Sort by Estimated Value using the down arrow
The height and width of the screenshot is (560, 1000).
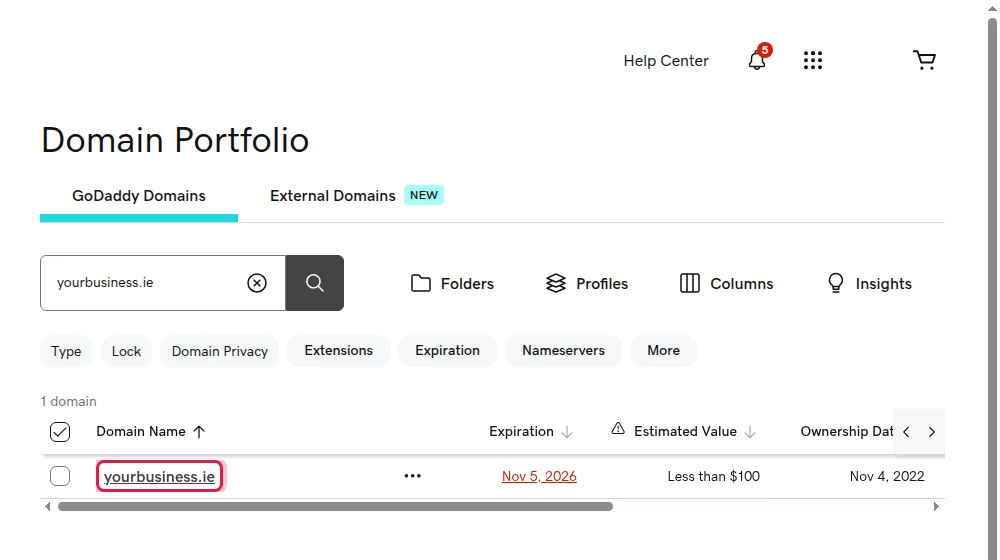coord(750,432)
